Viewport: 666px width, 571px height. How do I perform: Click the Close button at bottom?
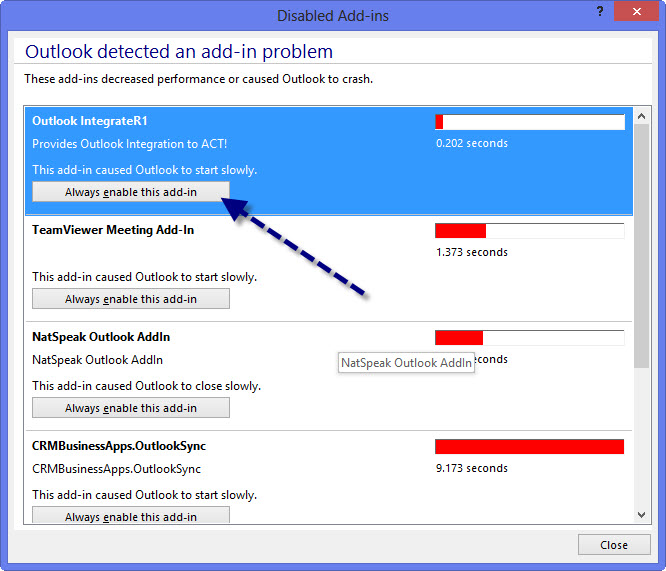pos(614,545)
